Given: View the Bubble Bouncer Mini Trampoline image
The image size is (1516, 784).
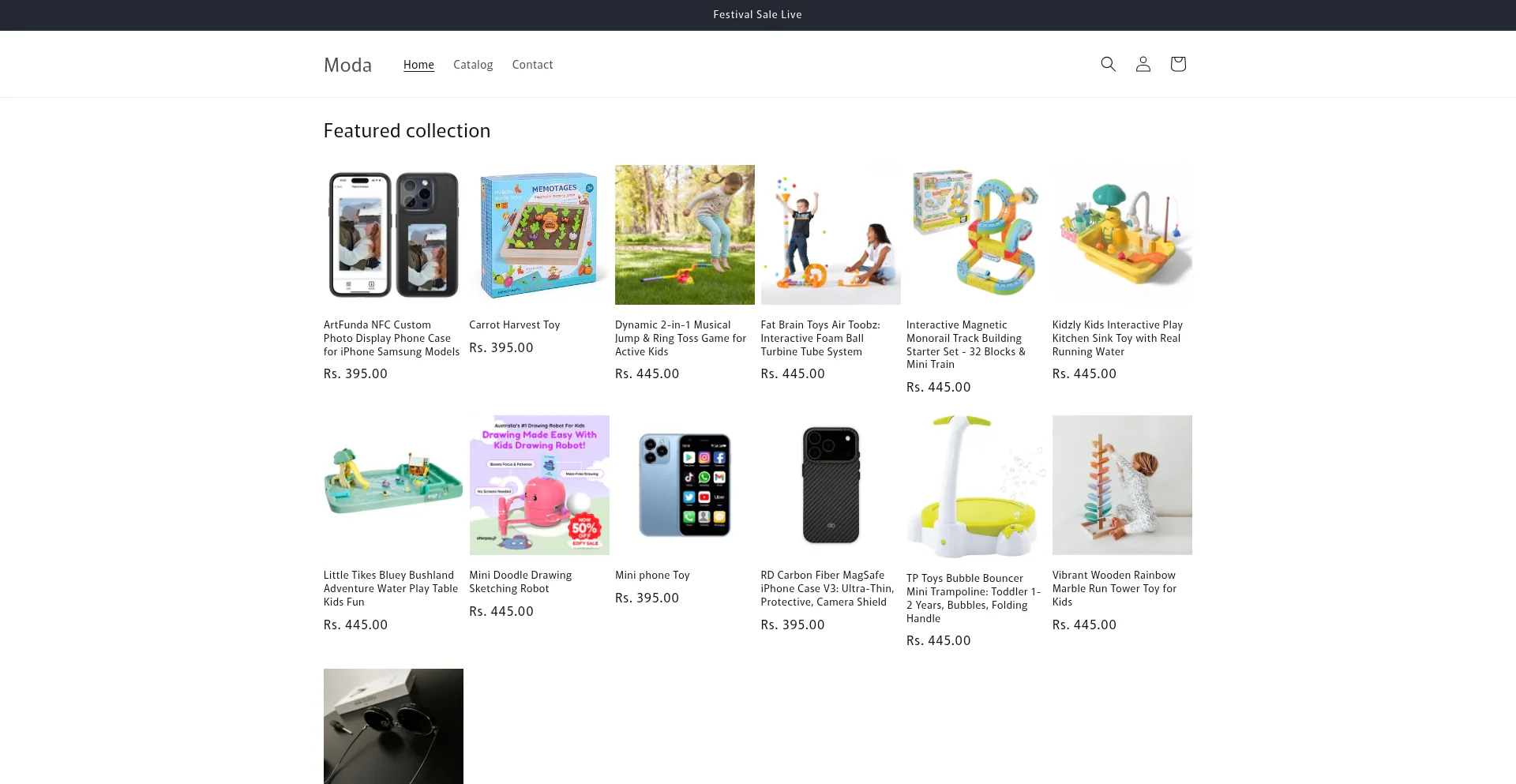Looking at the screenshot, I should coord(976,486).
